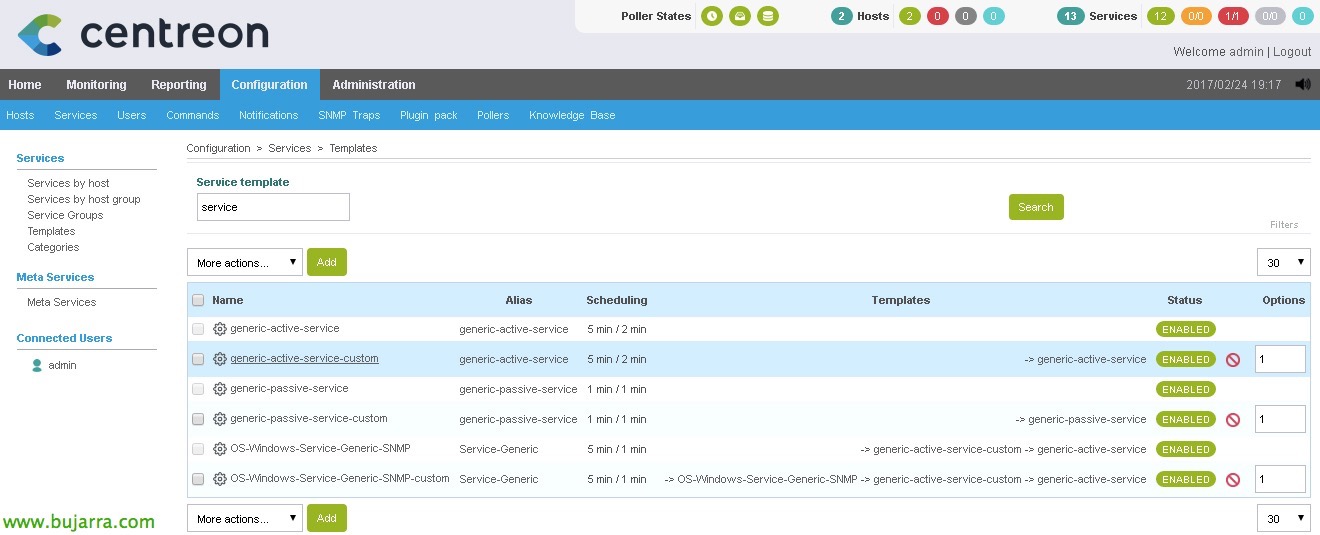Open the top More actions dropdown

pyautogui.click(x=244, y=263)
